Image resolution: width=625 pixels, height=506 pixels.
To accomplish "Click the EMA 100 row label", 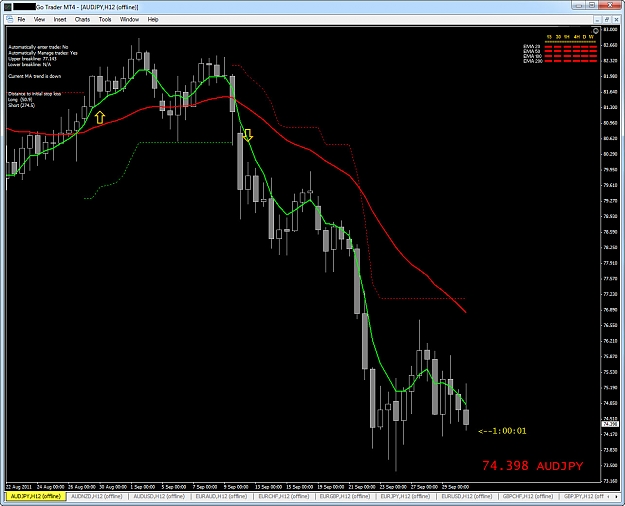I will tap(532, 56).
